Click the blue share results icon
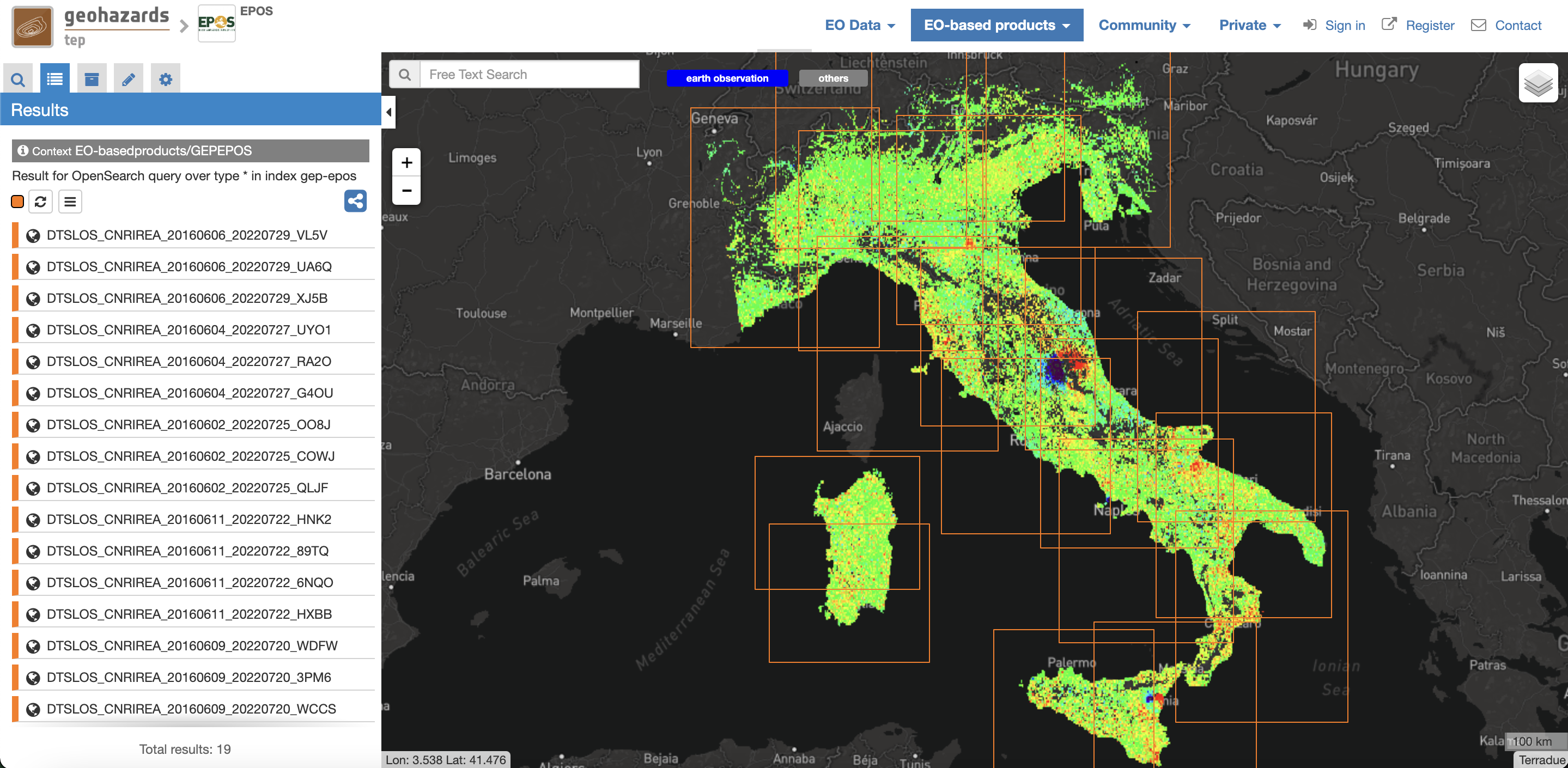Viewport: 1568px width, 768px height. 355,201
